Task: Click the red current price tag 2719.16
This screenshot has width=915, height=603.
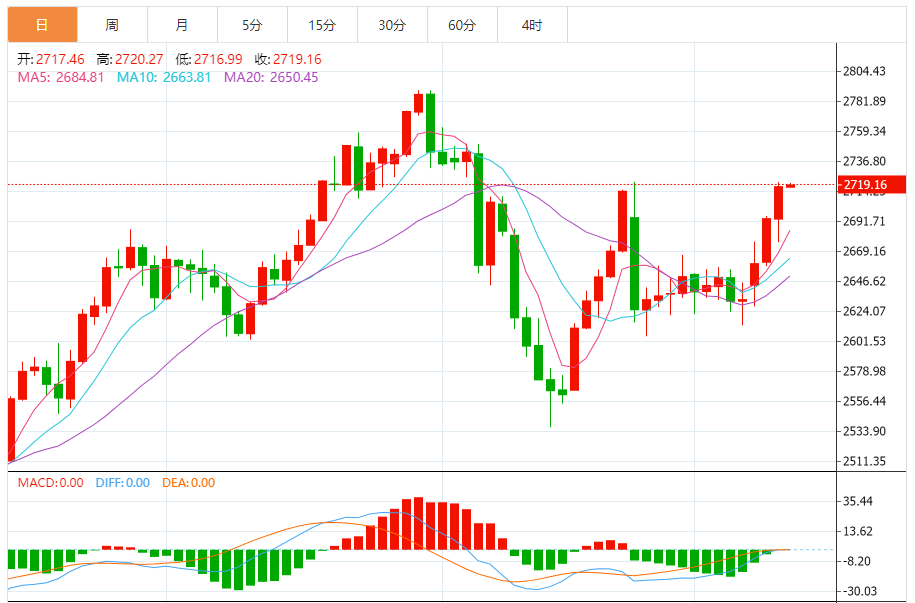Action: [x=872, y=184]
